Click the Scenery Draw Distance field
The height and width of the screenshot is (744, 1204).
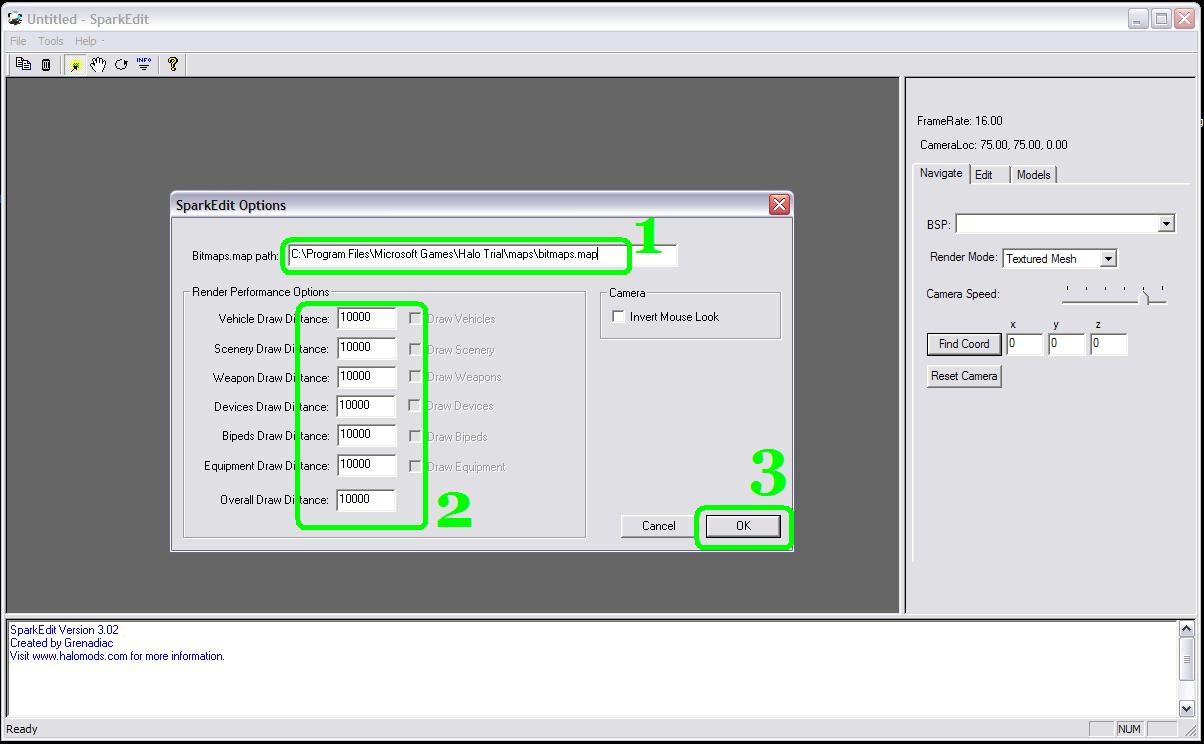366,348
